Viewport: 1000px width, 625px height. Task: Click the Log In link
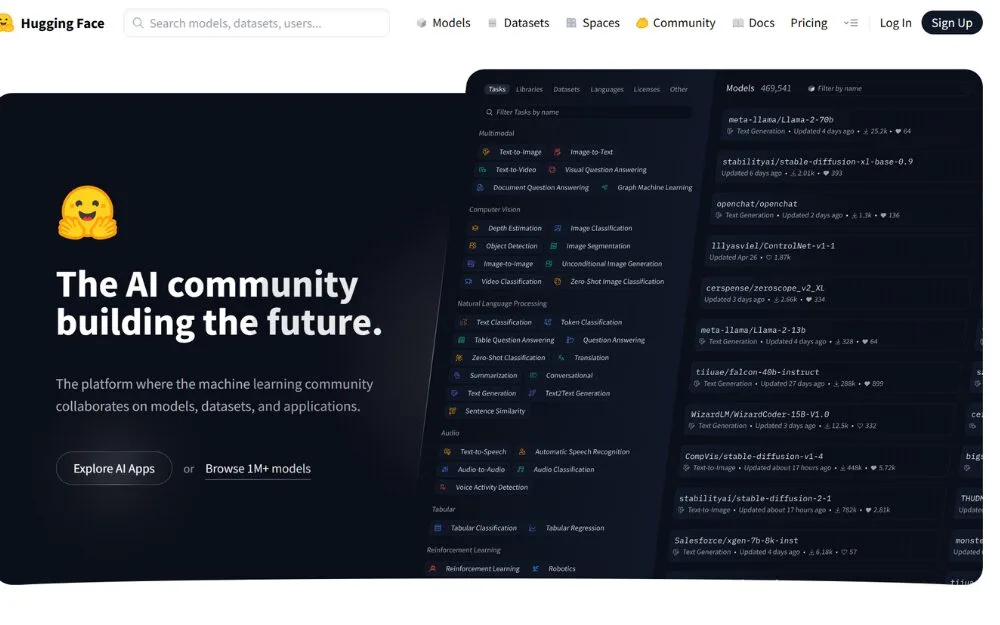point(895,23)
